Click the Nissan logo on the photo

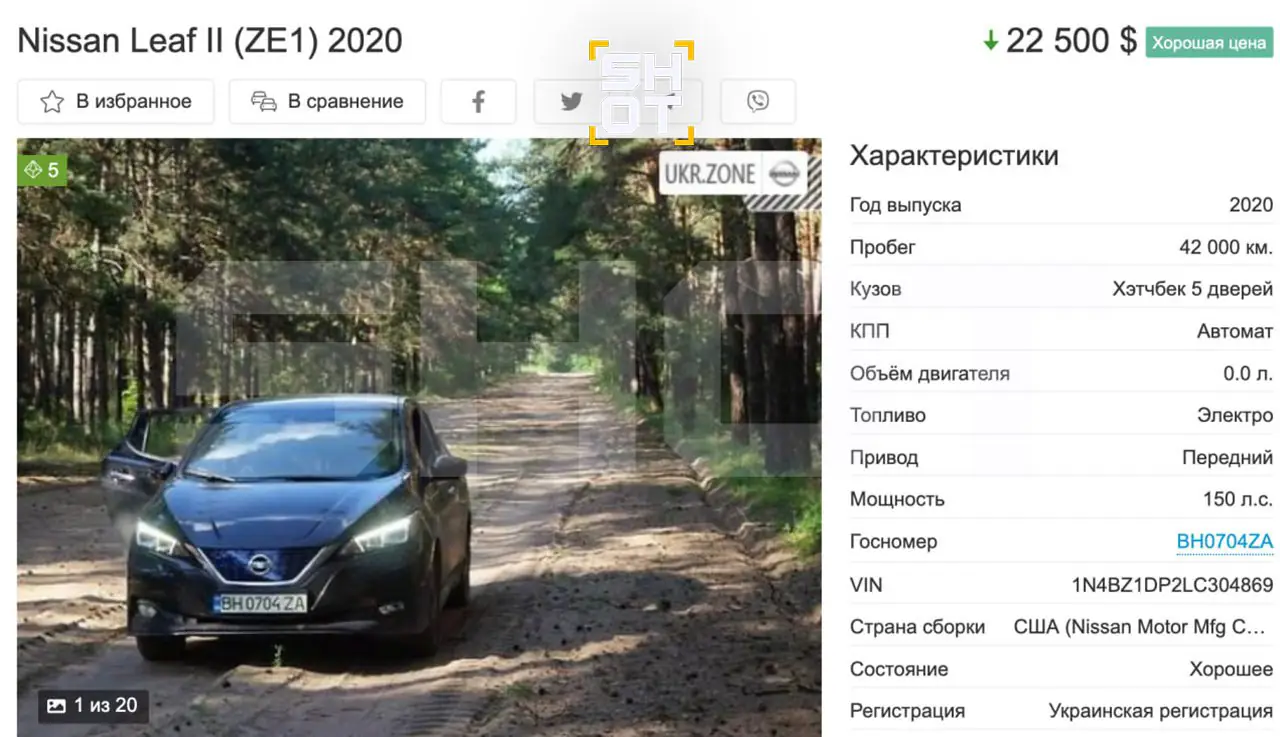pyautogui.click(x=784, y=174)
